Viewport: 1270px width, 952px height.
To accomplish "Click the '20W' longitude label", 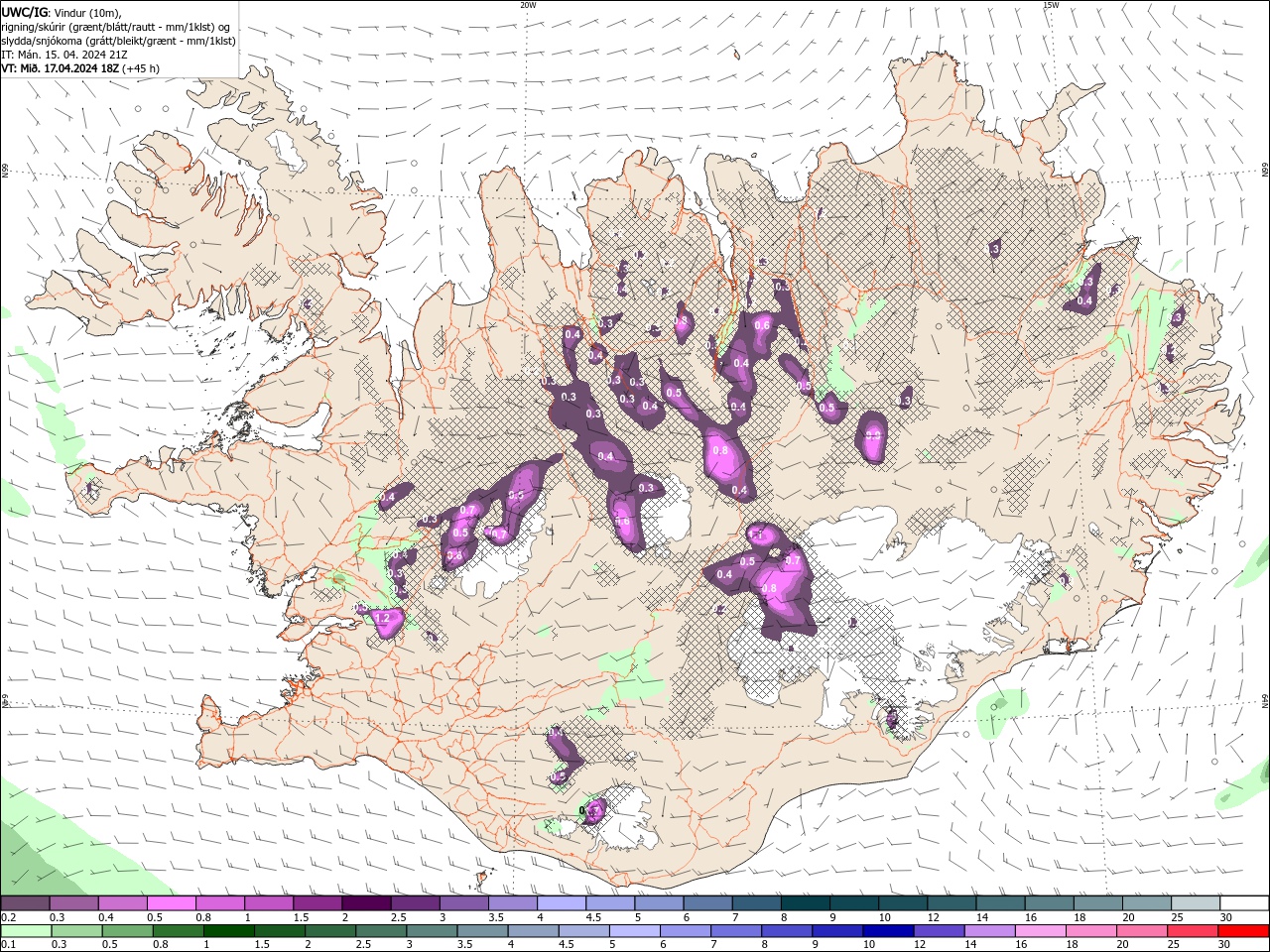I will click(528, 4).
